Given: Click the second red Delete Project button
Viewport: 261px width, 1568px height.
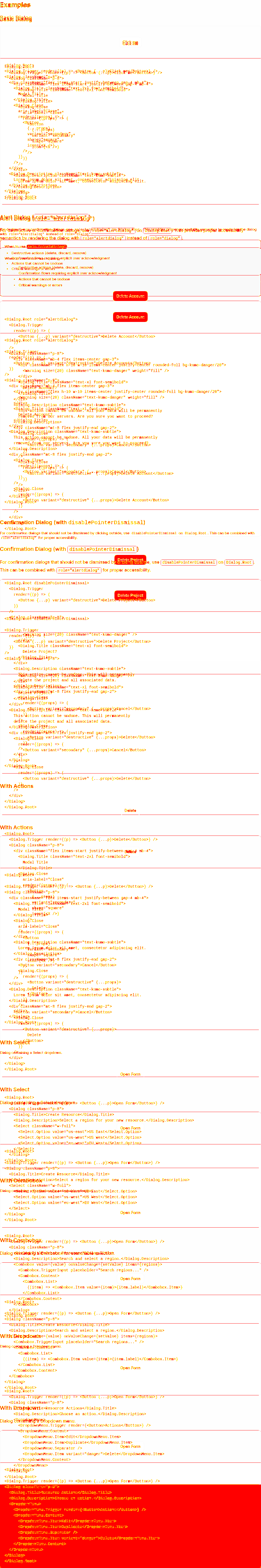Looking at the screenshot, I should coord(130,595).
